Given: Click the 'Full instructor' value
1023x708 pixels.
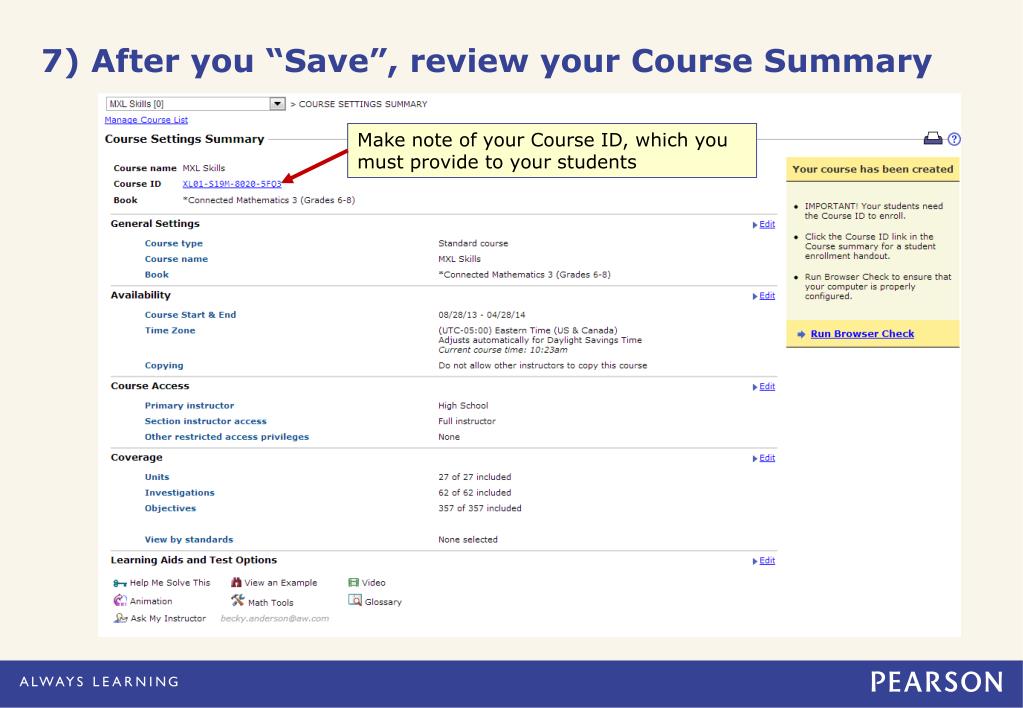Looking at the screenshot, I should tap(466, 421).
